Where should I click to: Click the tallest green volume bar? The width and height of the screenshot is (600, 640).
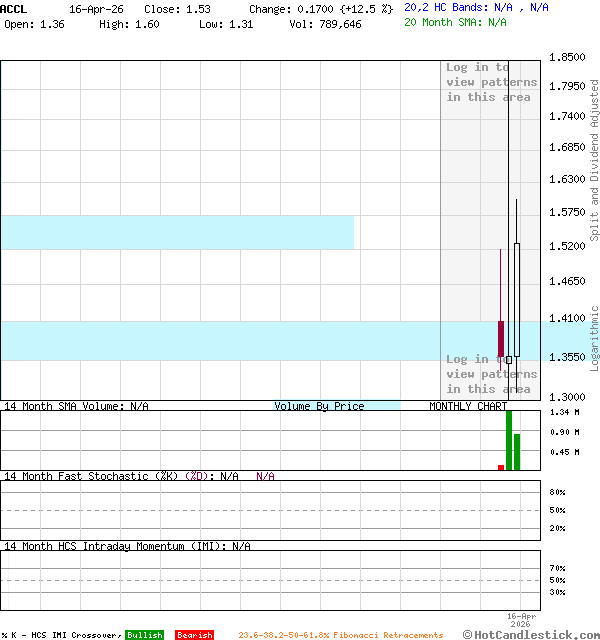[x=509, y=440]
